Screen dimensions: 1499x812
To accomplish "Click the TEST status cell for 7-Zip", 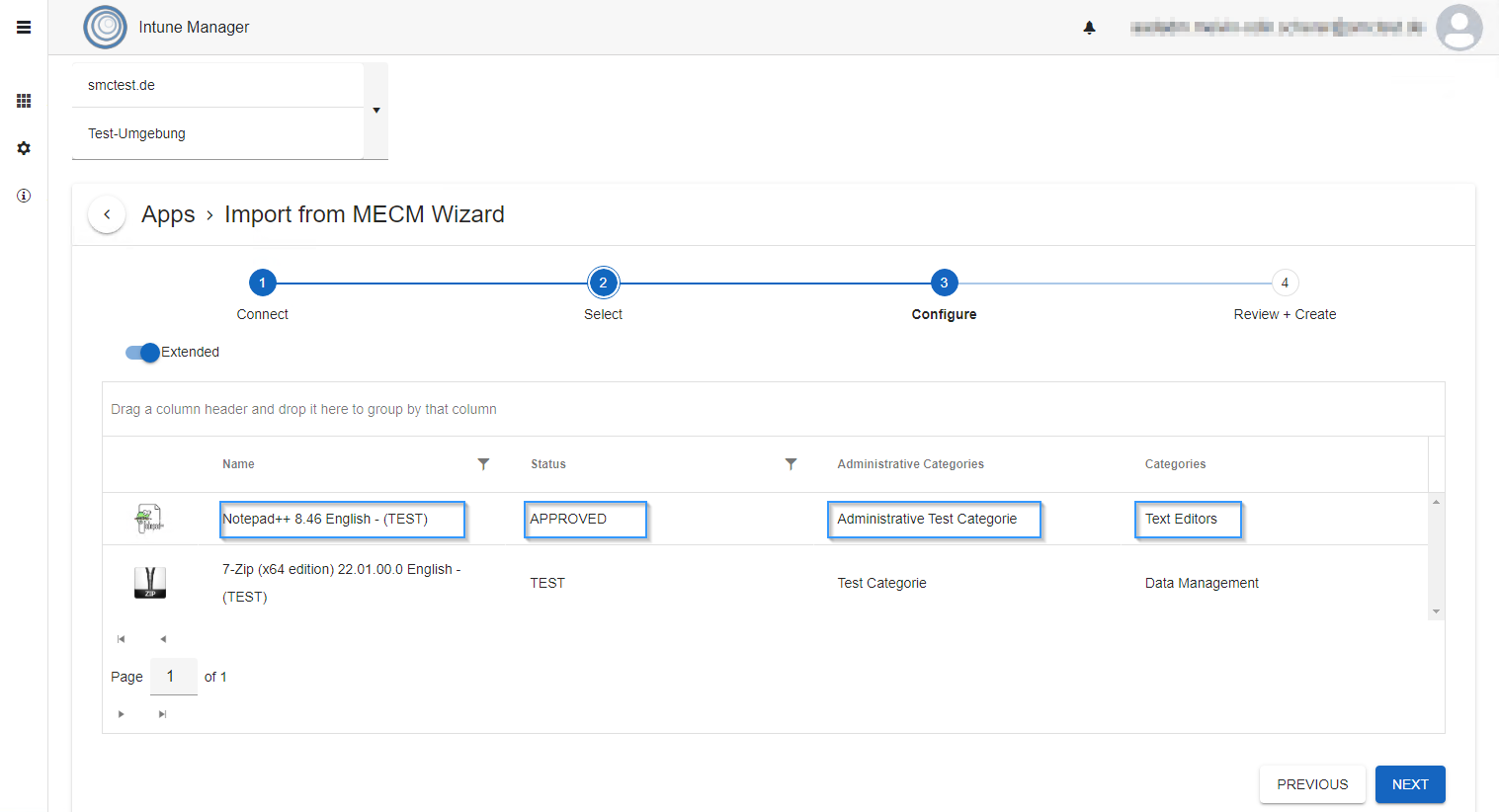I will 547,583.
